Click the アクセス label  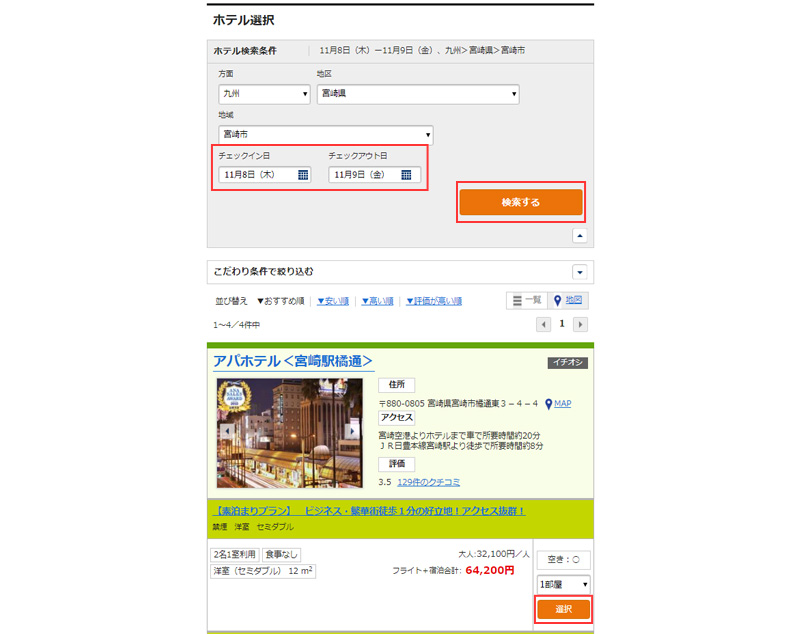click(x=396, y=418)
